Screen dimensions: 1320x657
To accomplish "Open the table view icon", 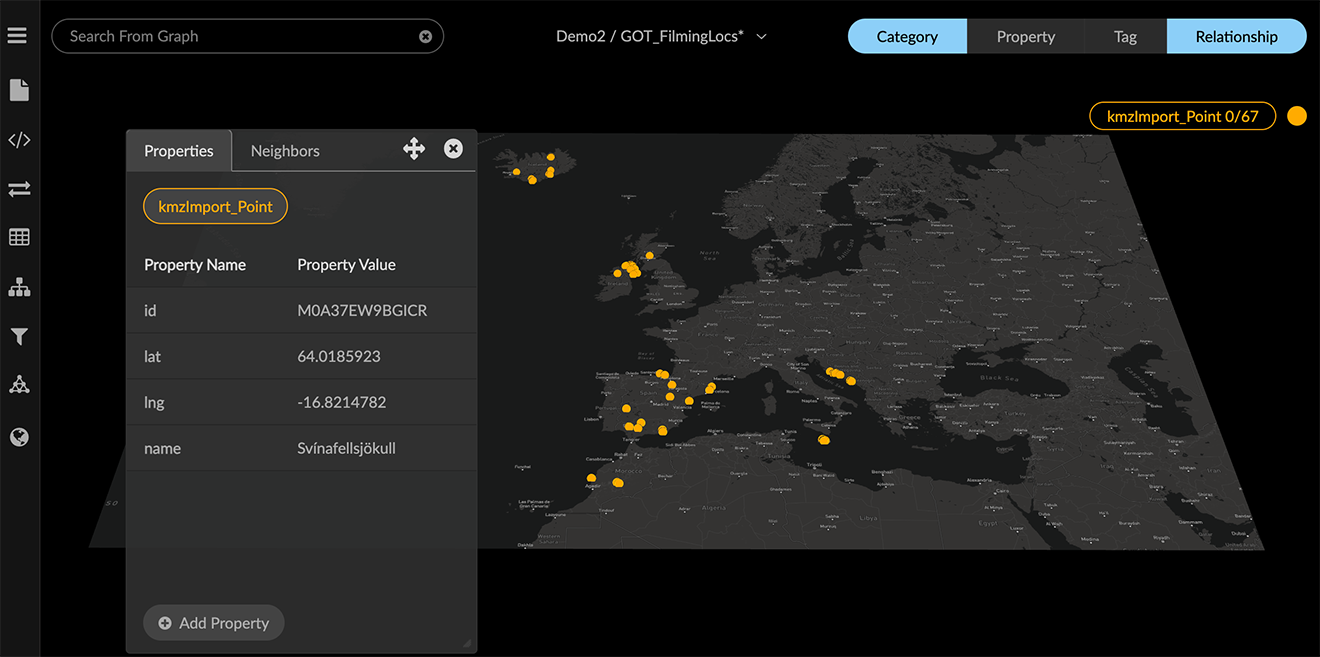I will pyautogui.click(x=19, y=238).
